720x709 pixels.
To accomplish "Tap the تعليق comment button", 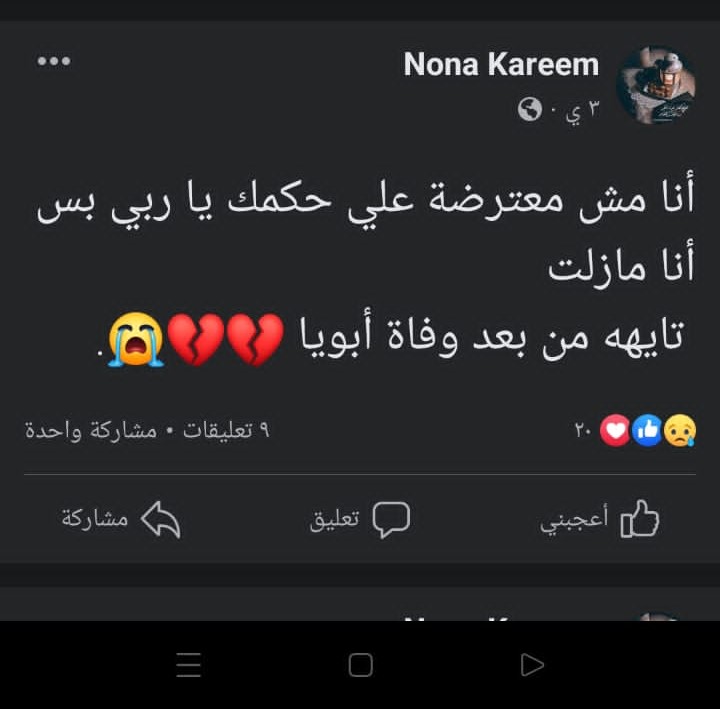I will click(x=360, y=519).
